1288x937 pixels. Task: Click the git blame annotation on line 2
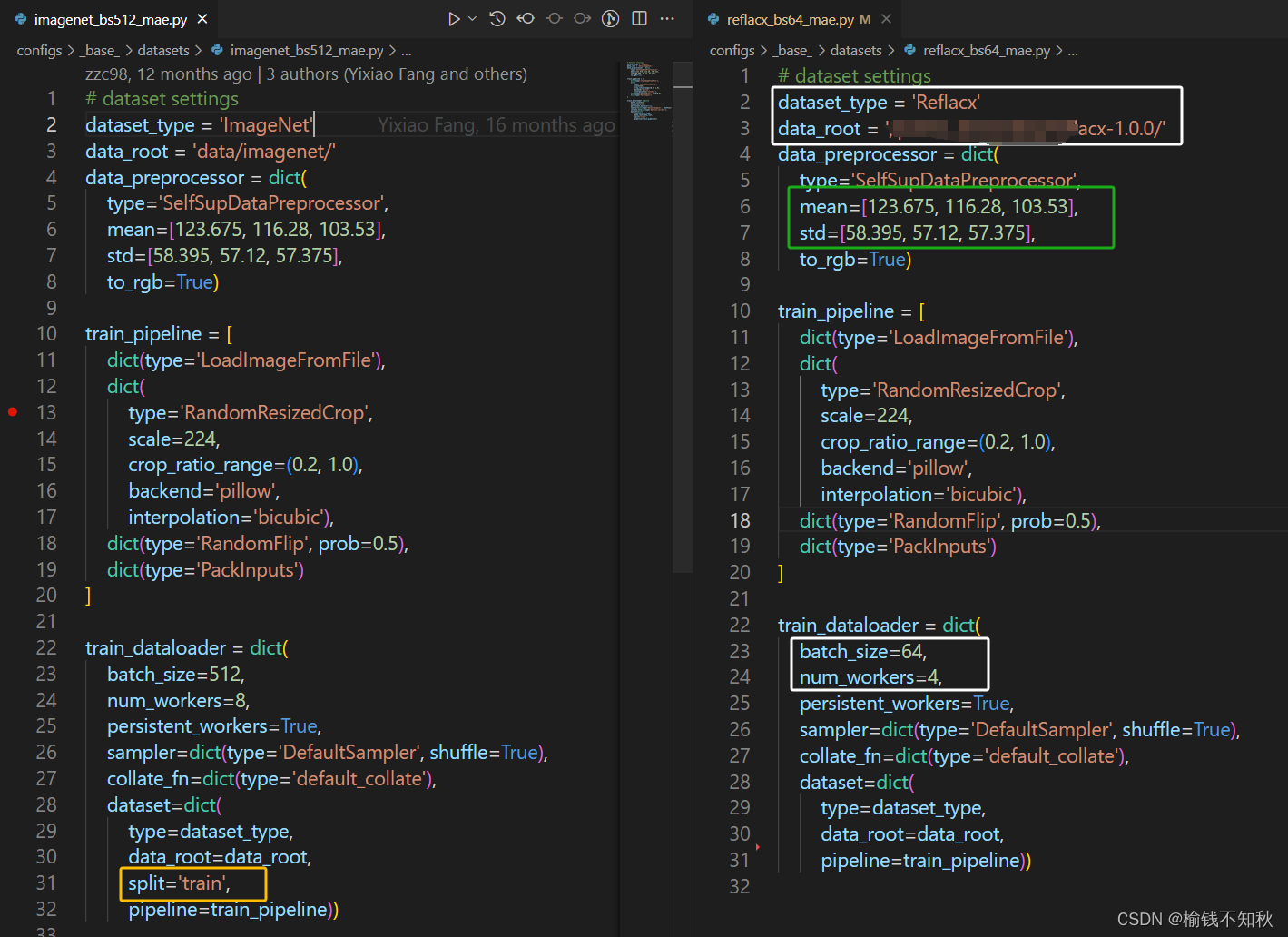pos(496,125)
